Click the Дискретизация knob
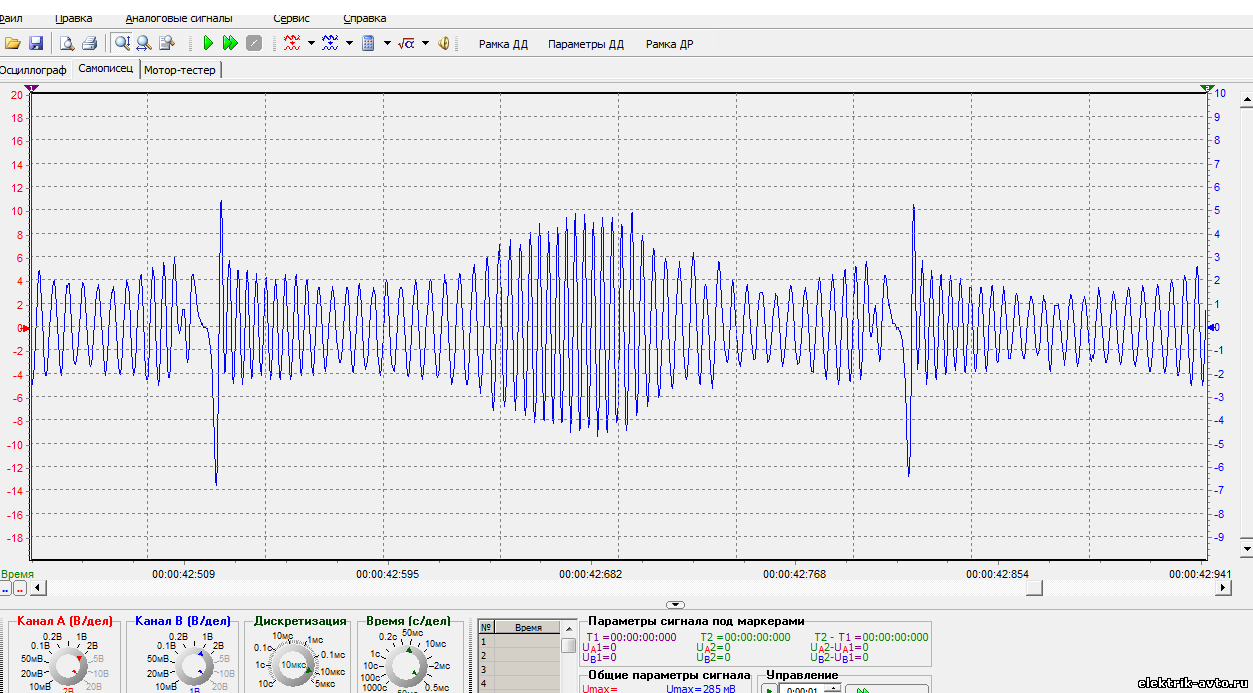This screenshot has width=1253, height=693. (294, 665)
